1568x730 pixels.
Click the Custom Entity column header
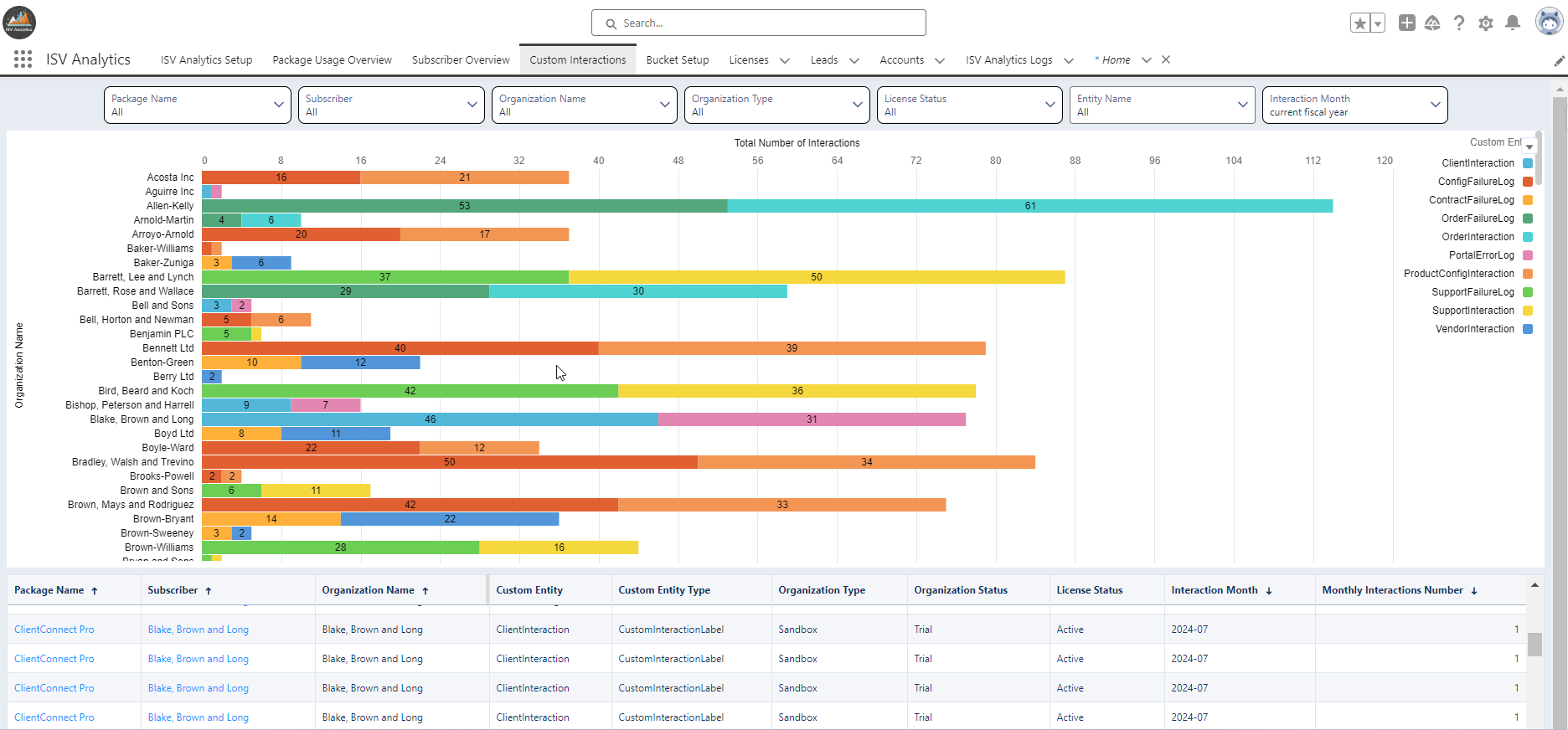click(529, 590)
